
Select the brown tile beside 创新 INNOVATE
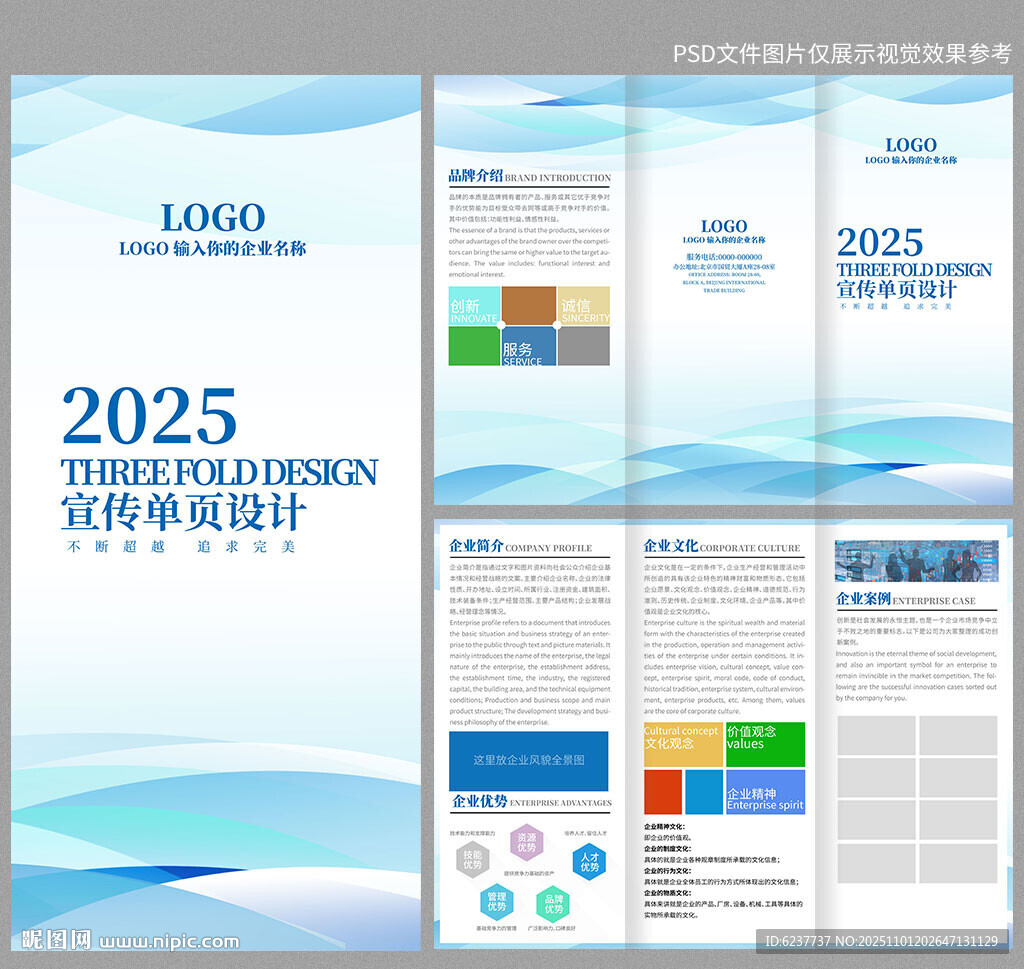529,306
